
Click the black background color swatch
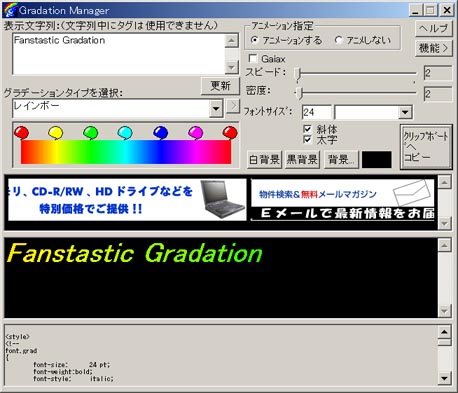coord(377,160)
